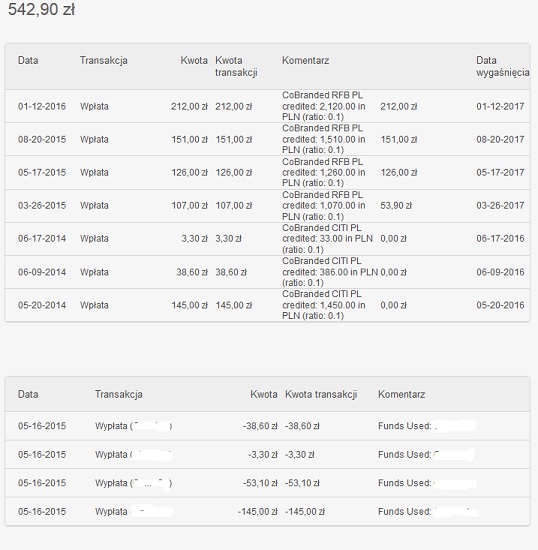
Task: Select the 53,90 zł remaining balance cell
Action: click(x=396, y=206)
